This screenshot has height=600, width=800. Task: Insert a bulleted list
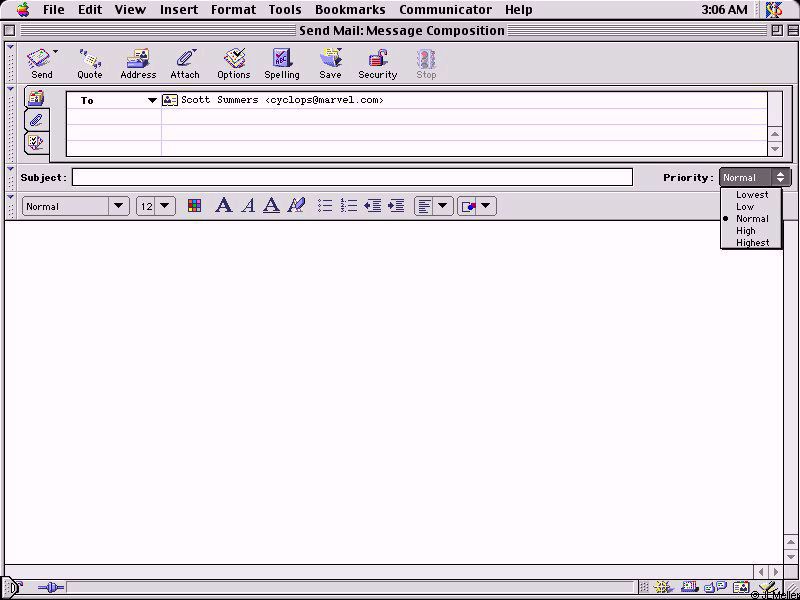pyautogui.click(x=325, y=206)
